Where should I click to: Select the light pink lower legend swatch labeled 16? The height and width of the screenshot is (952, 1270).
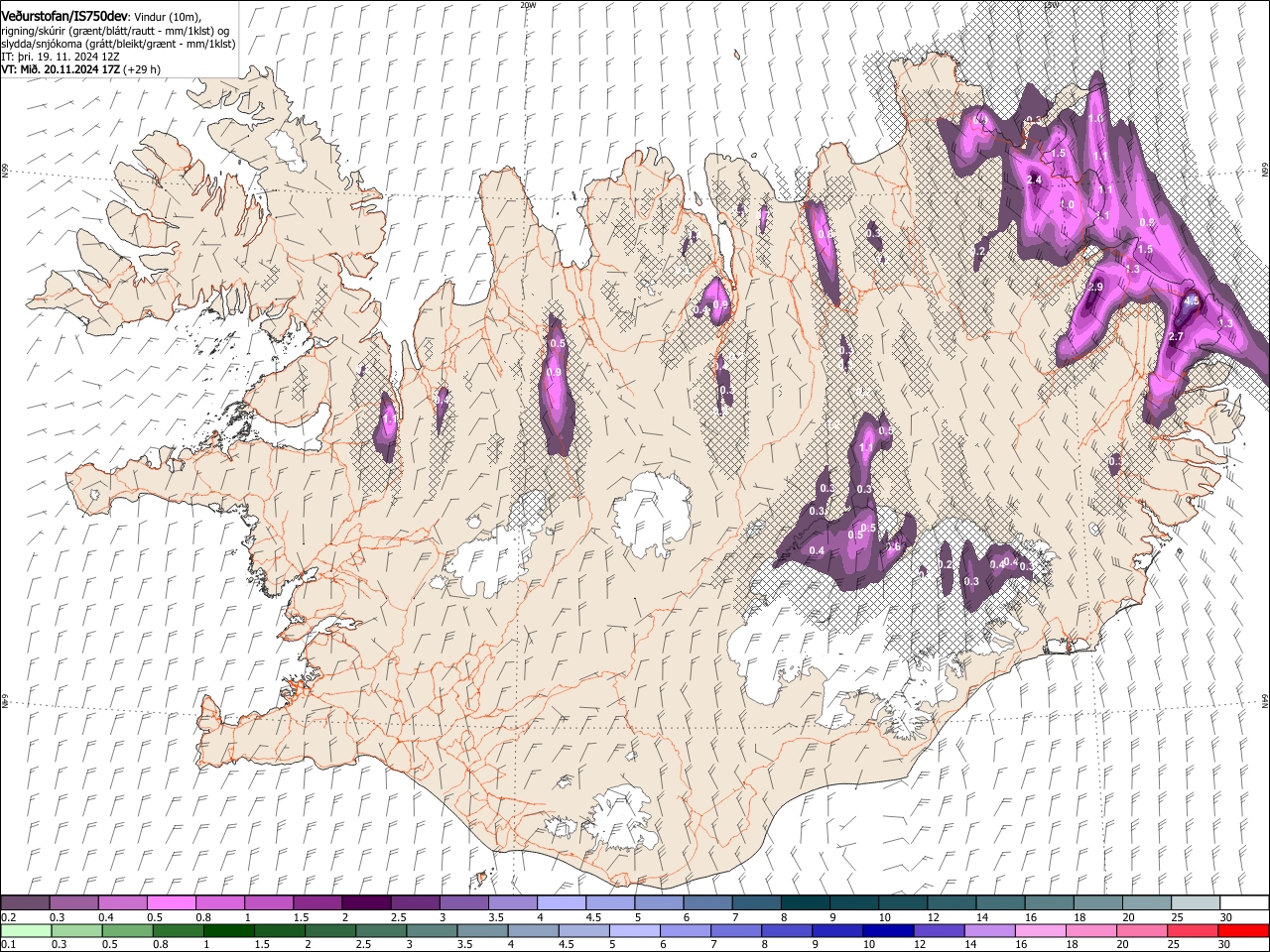(1040, 930)
